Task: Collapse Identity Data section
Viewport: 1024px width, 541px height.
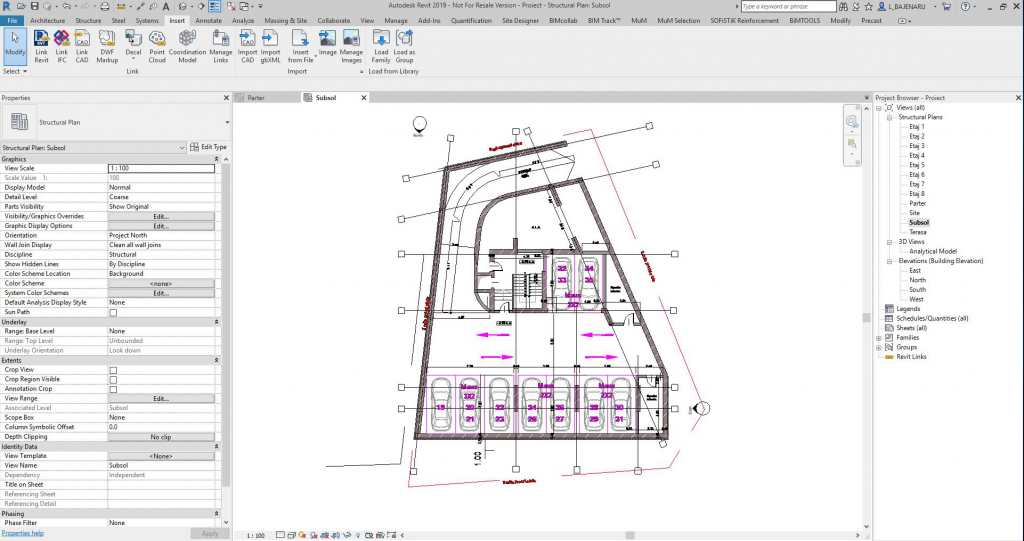Action: coord(217,446)
